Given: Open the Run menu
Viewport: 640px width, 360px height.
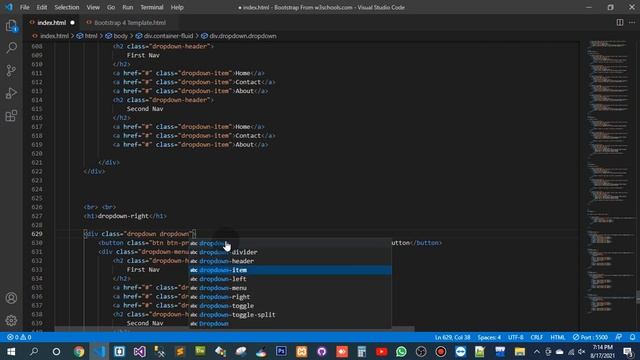Looking at the screenshot, I should (127, 7).
